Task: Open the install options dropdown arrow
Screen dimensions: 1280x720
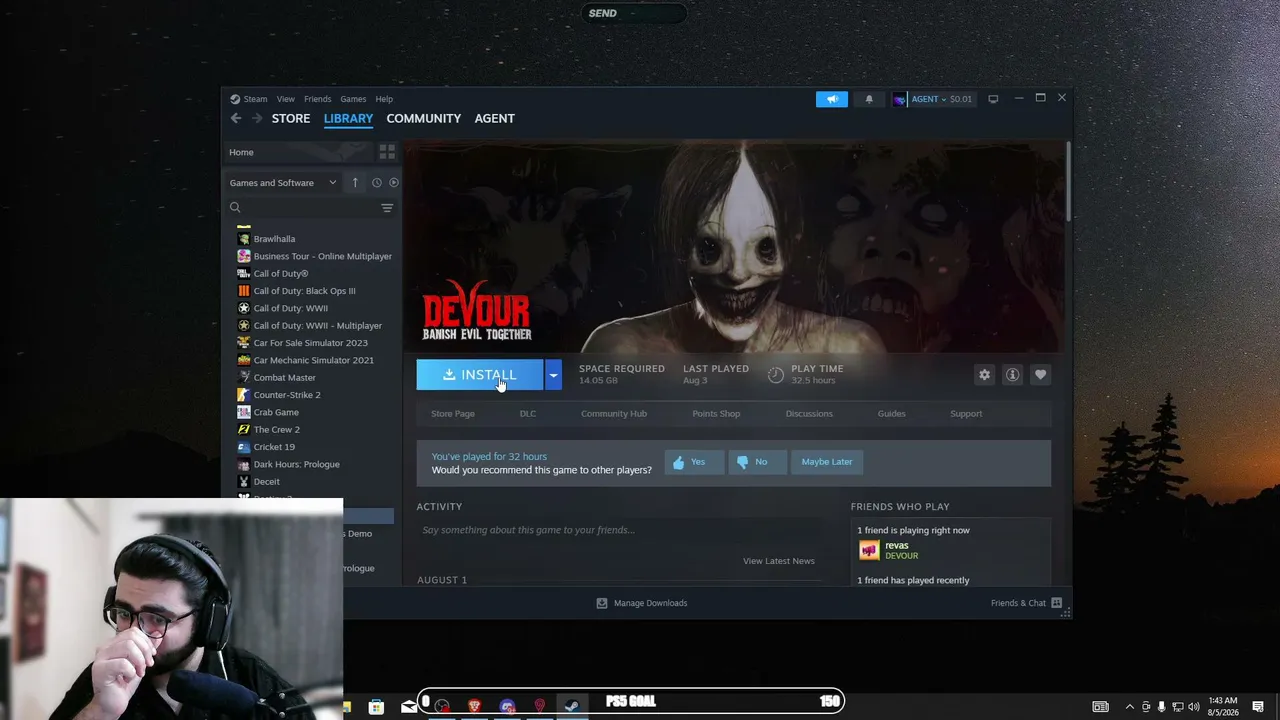Action: (x=553, y=375)
